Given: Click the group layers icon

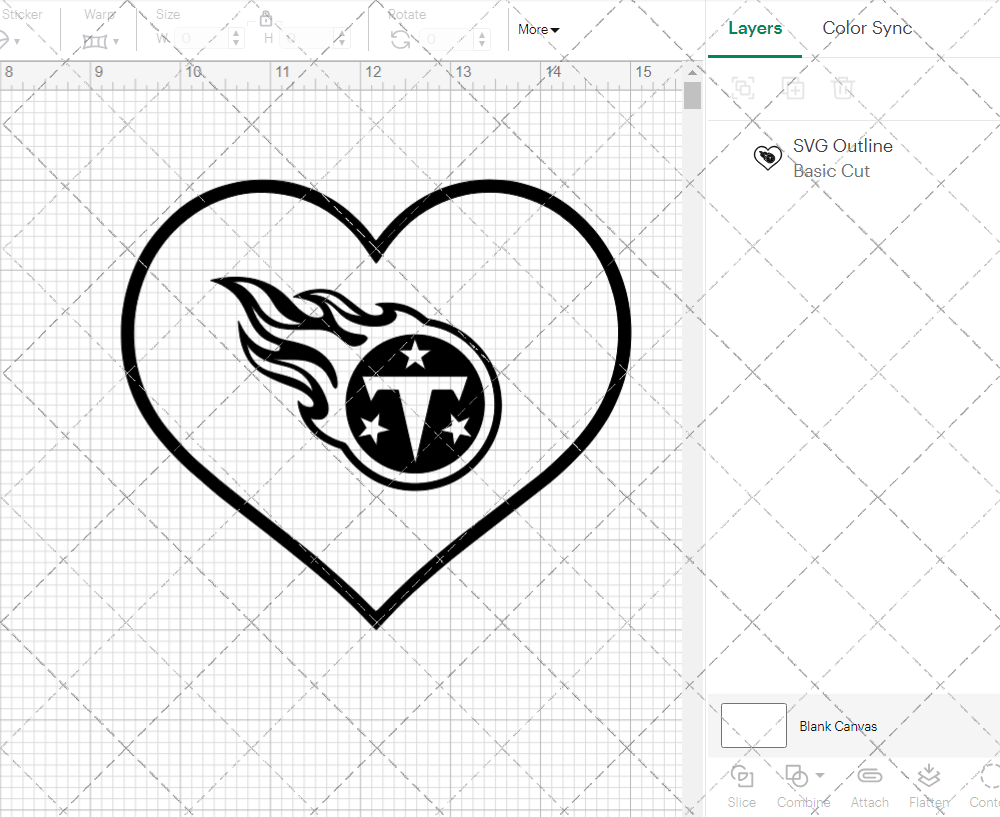Looking at the screenshot, I should 742,88.
